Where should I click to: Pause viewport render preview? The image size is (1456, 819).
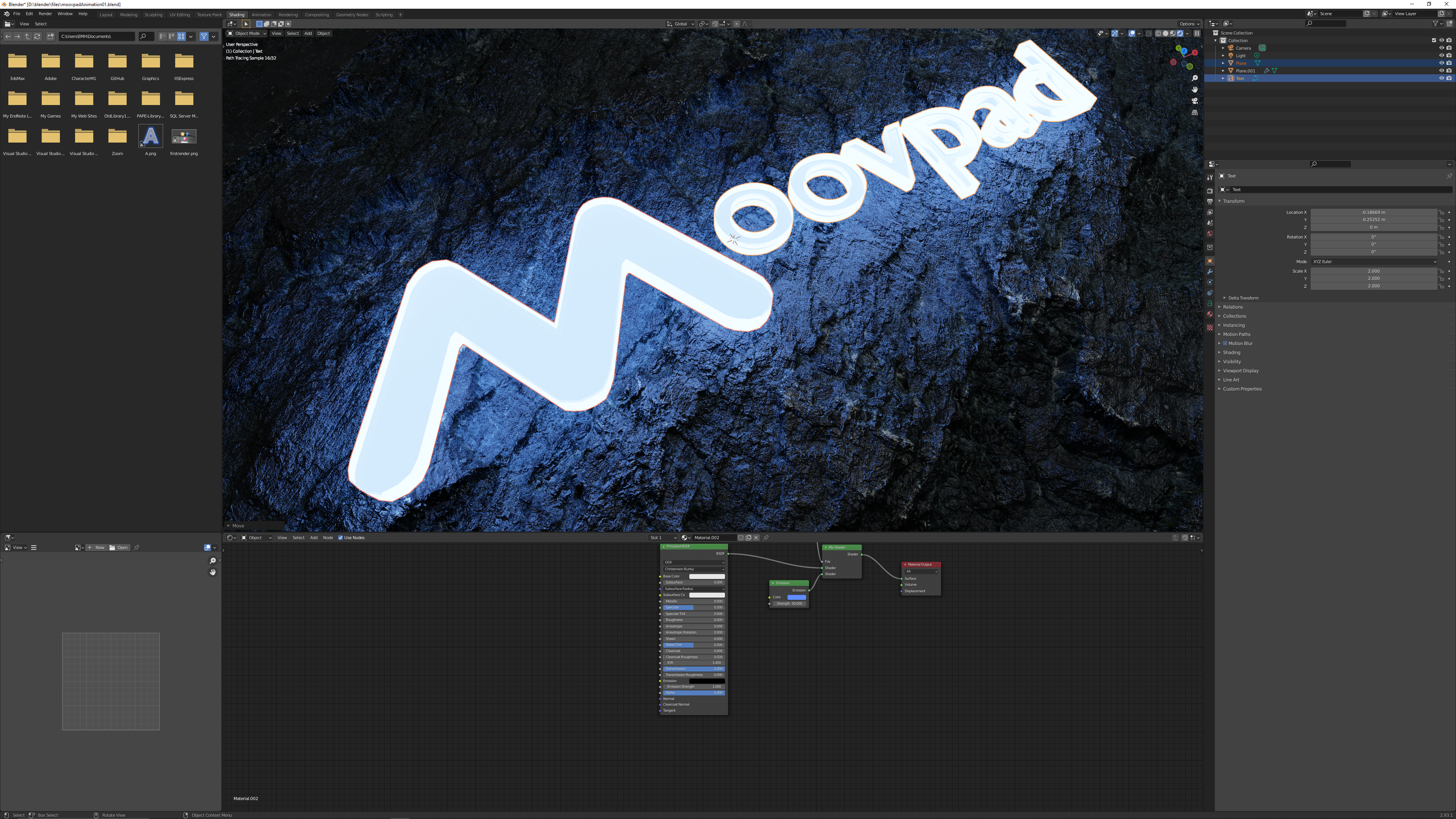coord(1197,33)
